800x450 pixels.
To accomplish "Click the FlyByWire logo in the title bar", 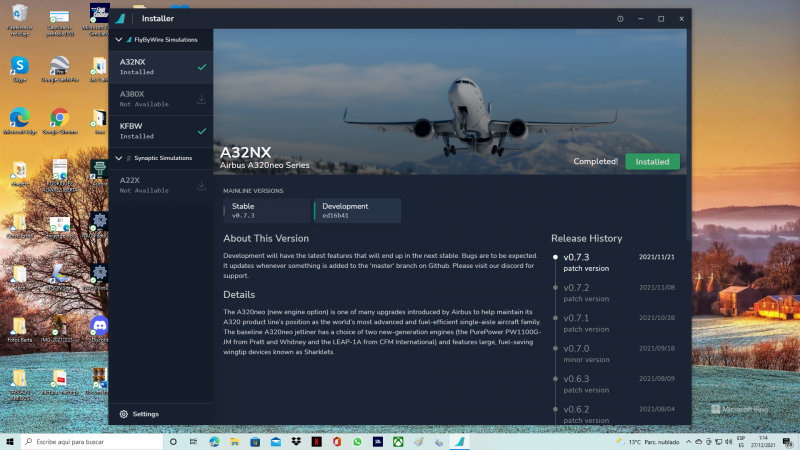I will coord(121,18).
